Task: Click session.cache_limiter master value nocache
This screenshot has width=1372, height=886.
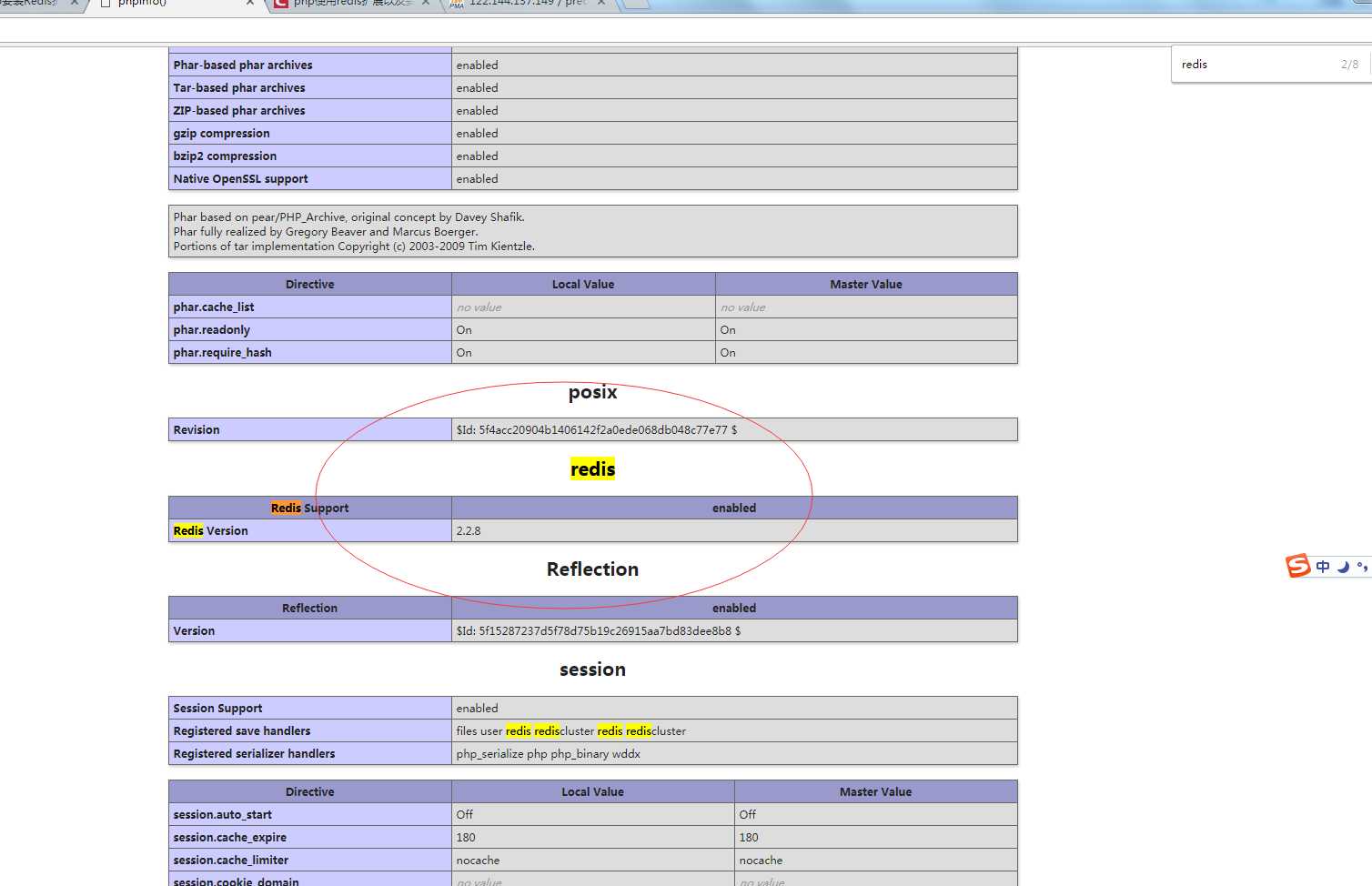Action: tap(762, 860)
